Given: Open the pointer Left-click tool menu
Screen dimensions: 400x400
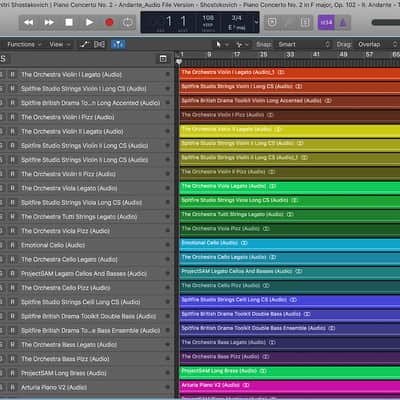Looking at the screenshot, I should (222, 44).
